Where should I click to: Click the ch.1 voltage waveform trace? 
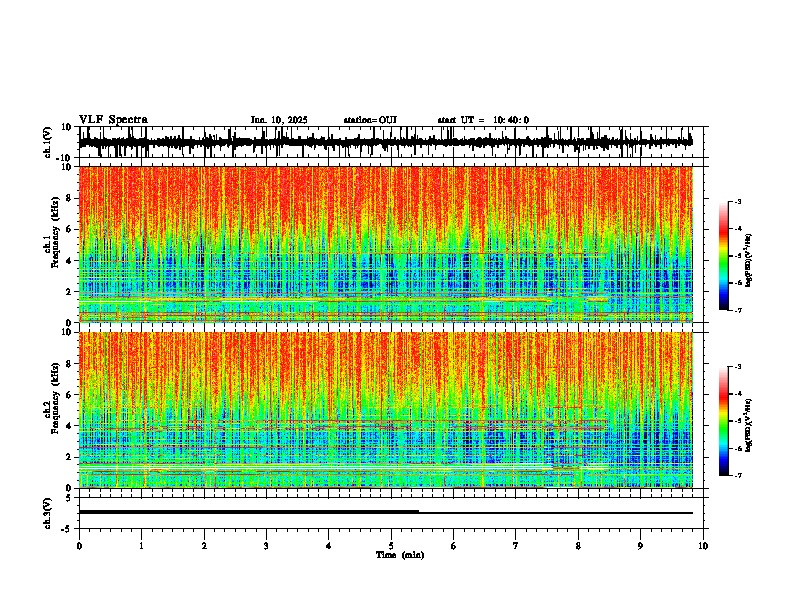(x=385, y=142)
